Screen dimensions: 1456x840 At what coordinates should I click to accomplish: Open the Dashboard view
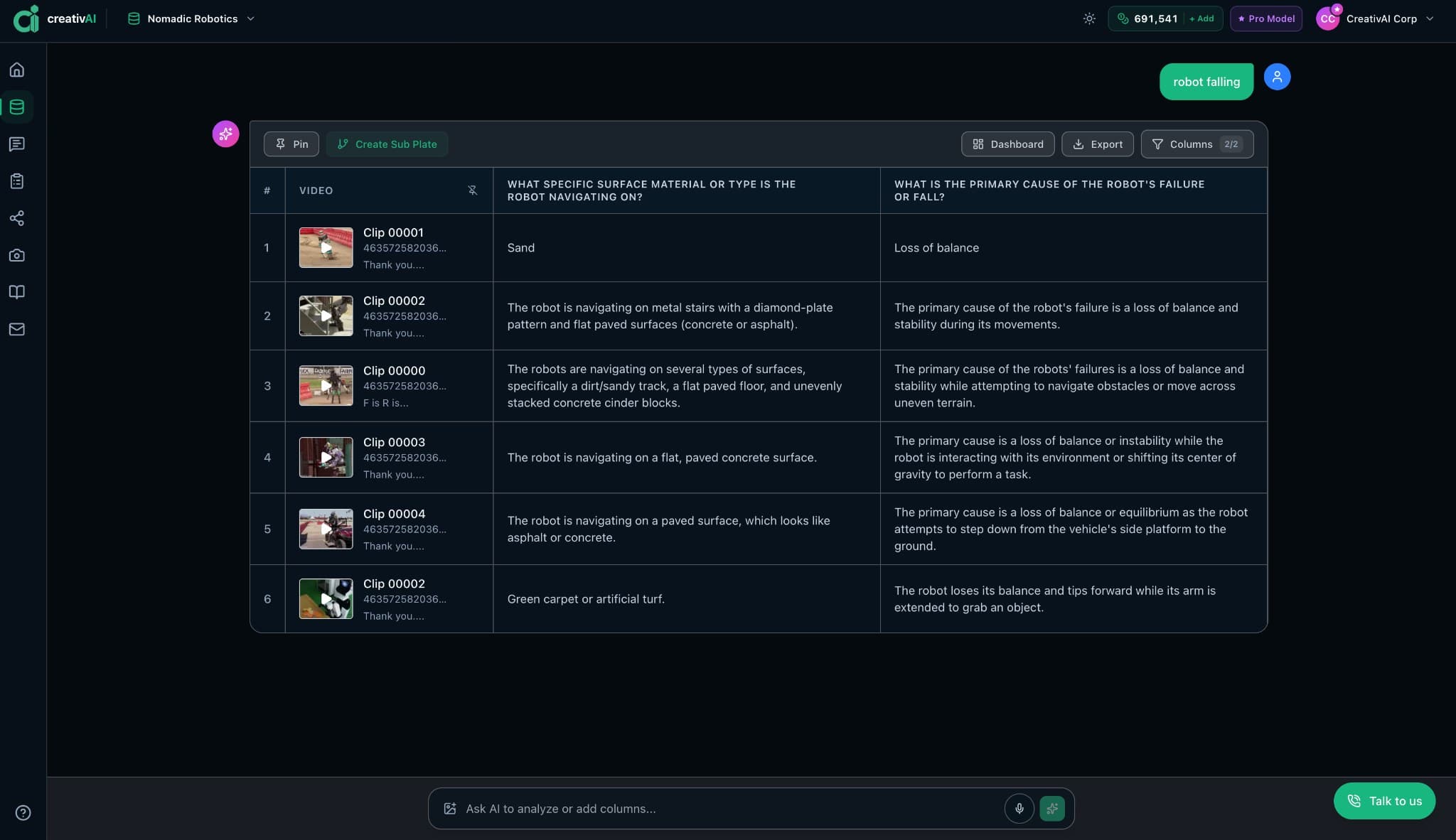click(x=1007, y=144)
